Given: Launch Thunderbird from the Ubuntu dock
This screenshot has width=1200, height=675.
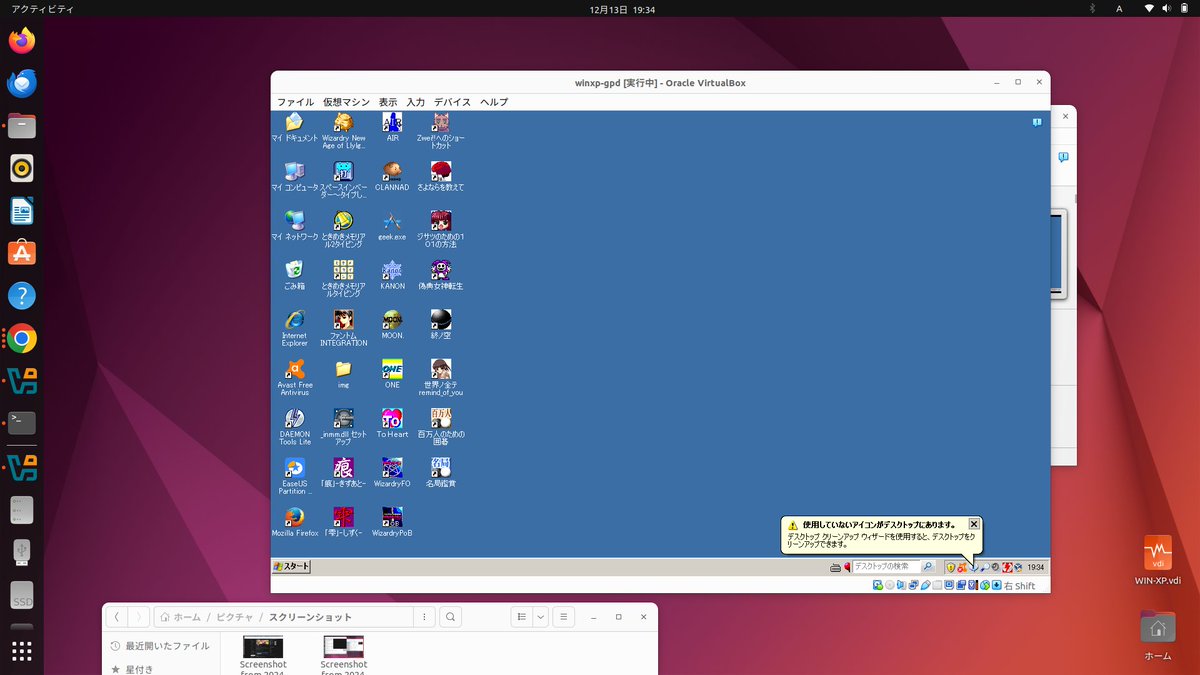Looking at the screenshot, I should click(x=22, y=84).
